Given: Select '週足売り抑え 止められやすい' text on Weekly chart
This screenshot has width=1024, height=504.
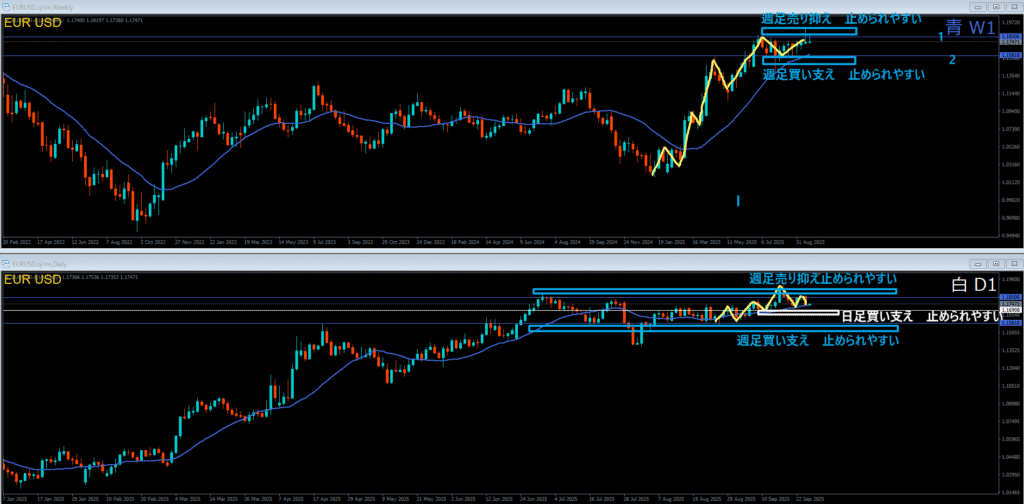Looking at the screenshot, I should coord(840,18).
